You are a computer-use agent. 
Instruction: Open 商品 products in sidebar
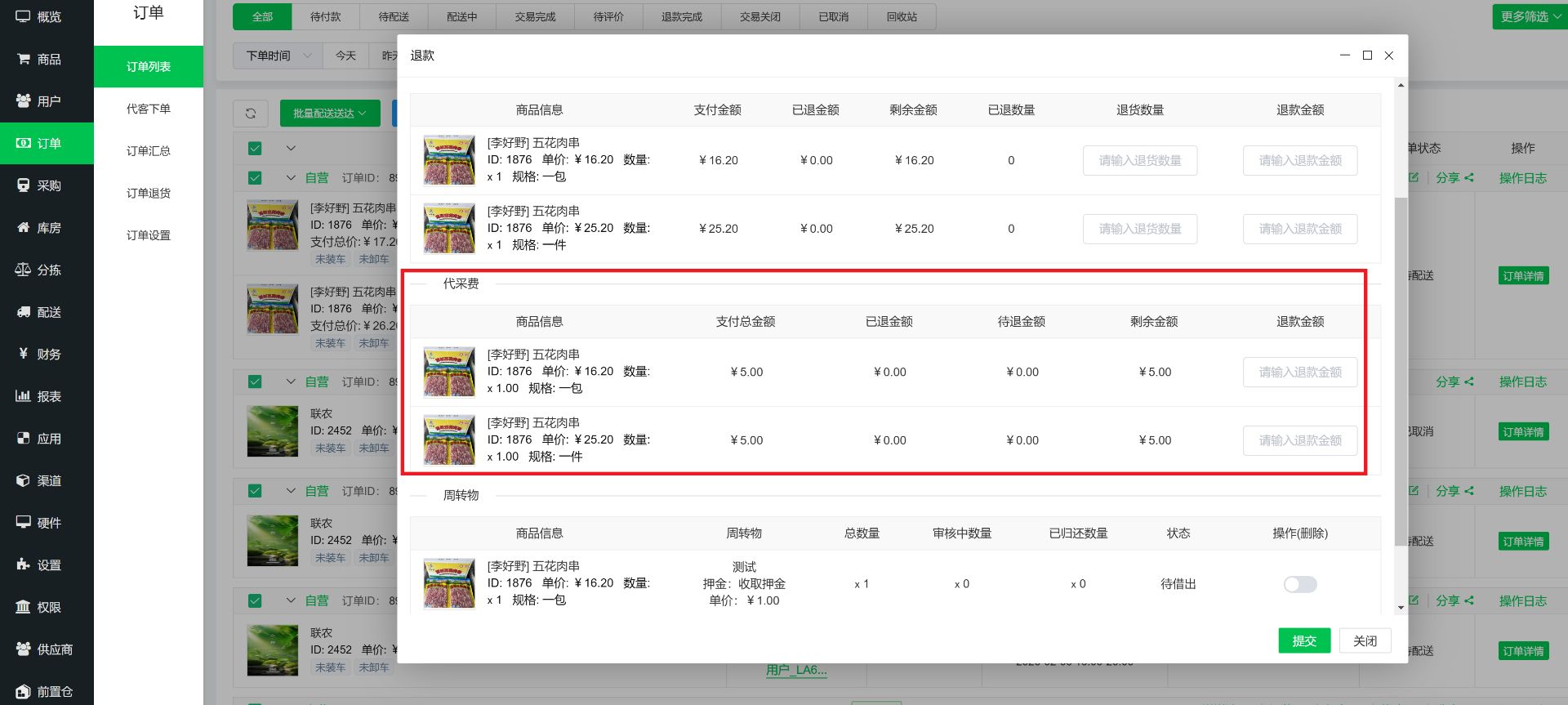point(47,59)
